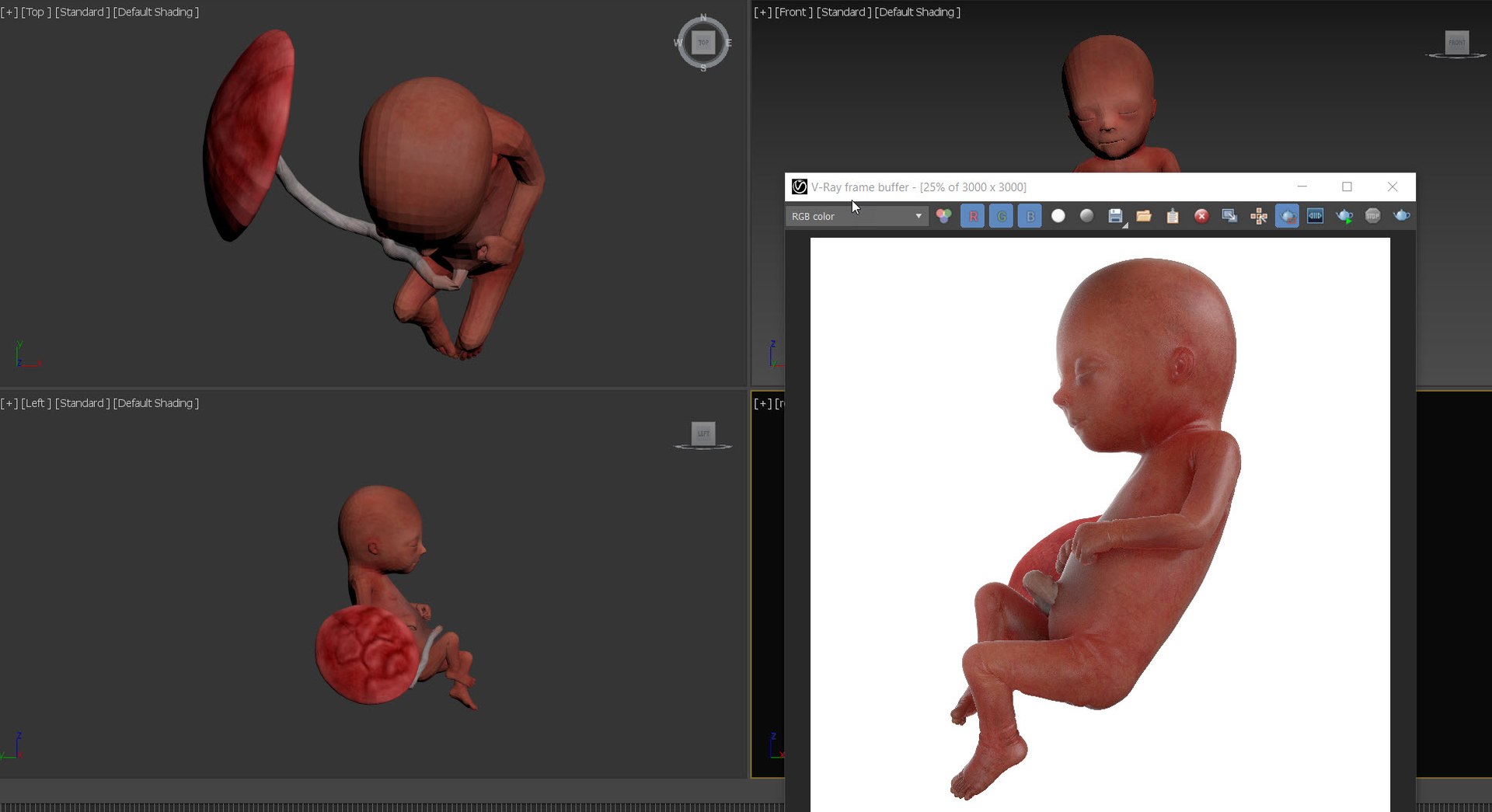Click the TOP face of the Top viewport ViewCube
This screenshot has height=812, width=1492.
[703, 43]
